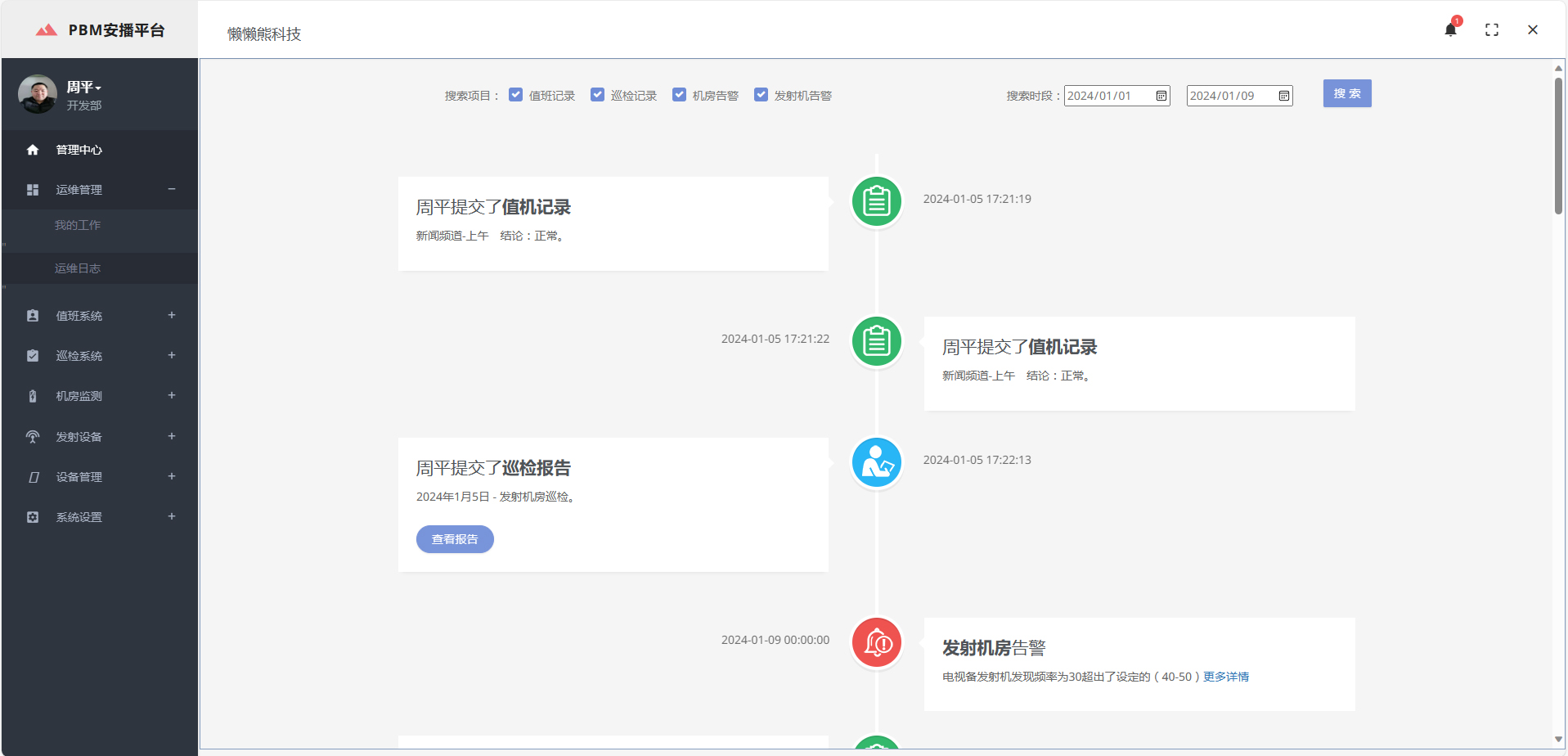Click the grid icon beside 运维管理
1568x756 pixels.
[33, 190]
